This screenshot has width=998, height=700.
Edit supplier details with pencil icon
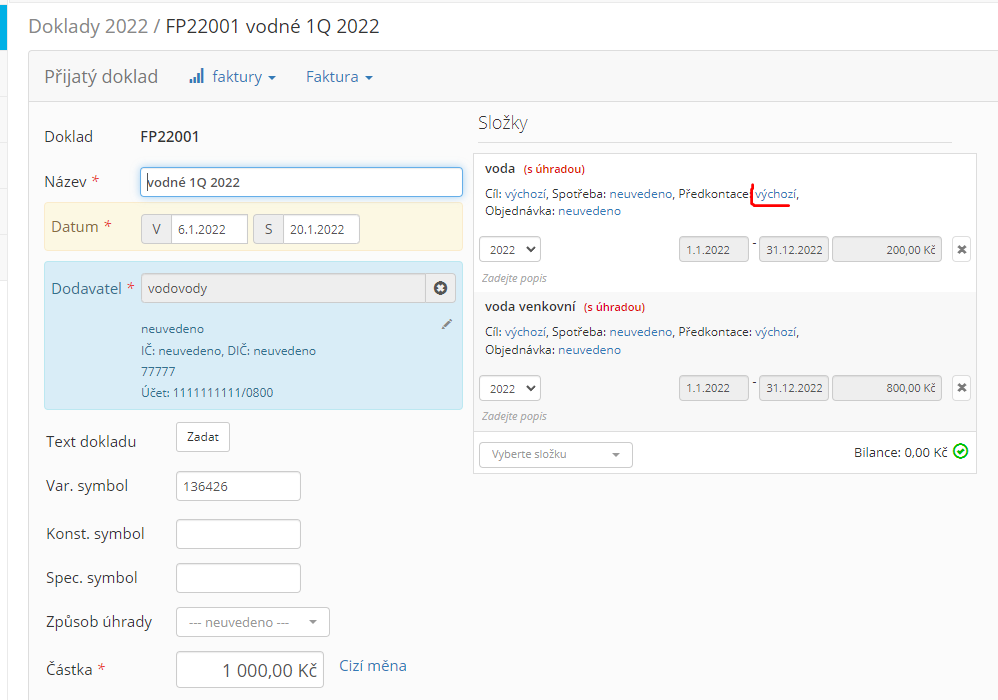(x=447, y=325)
